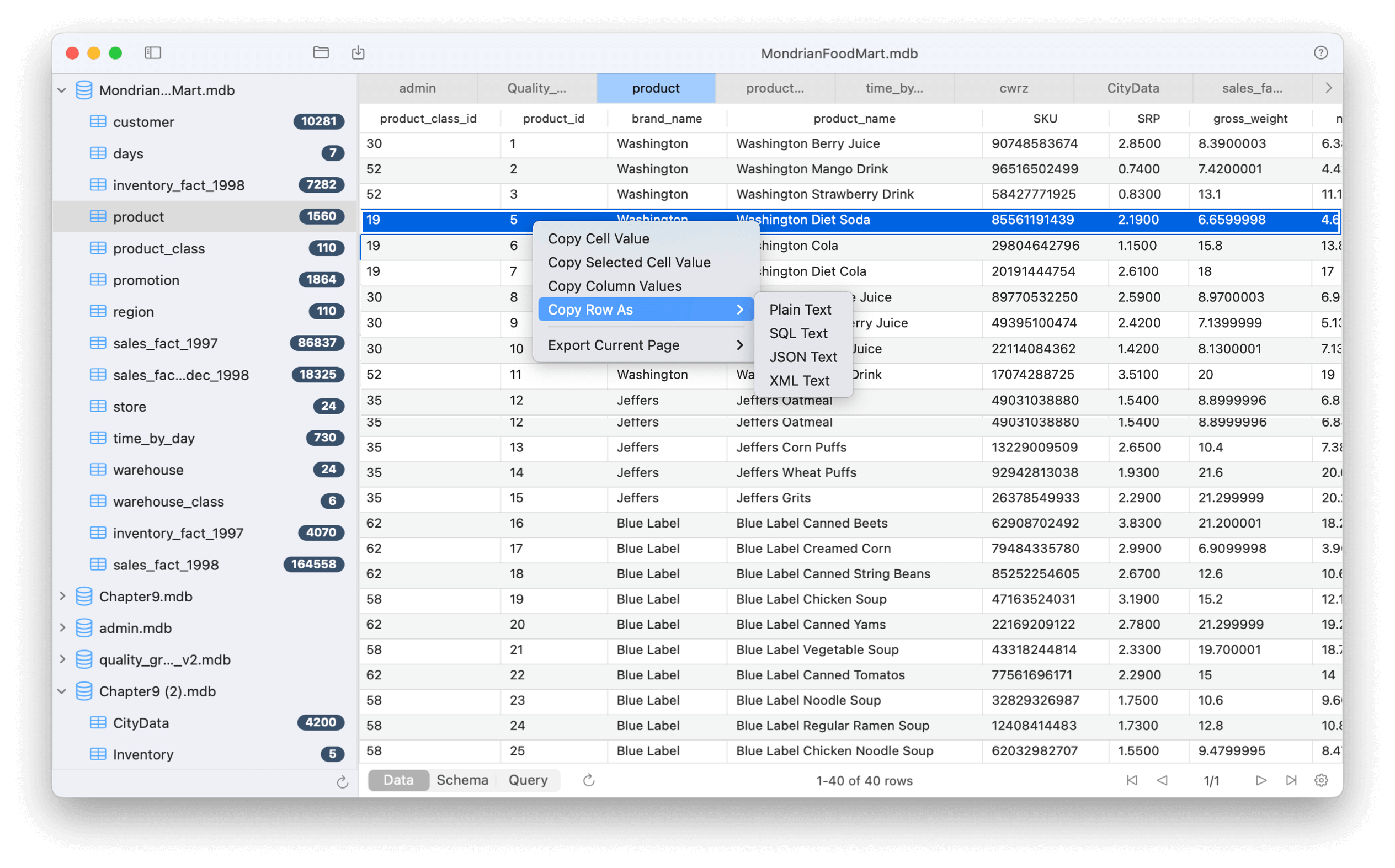Select the sales_fact_1998 table in the sidebar
Image resolution: width=1395 pixels, height=868 pixels.
click(166, 565)
